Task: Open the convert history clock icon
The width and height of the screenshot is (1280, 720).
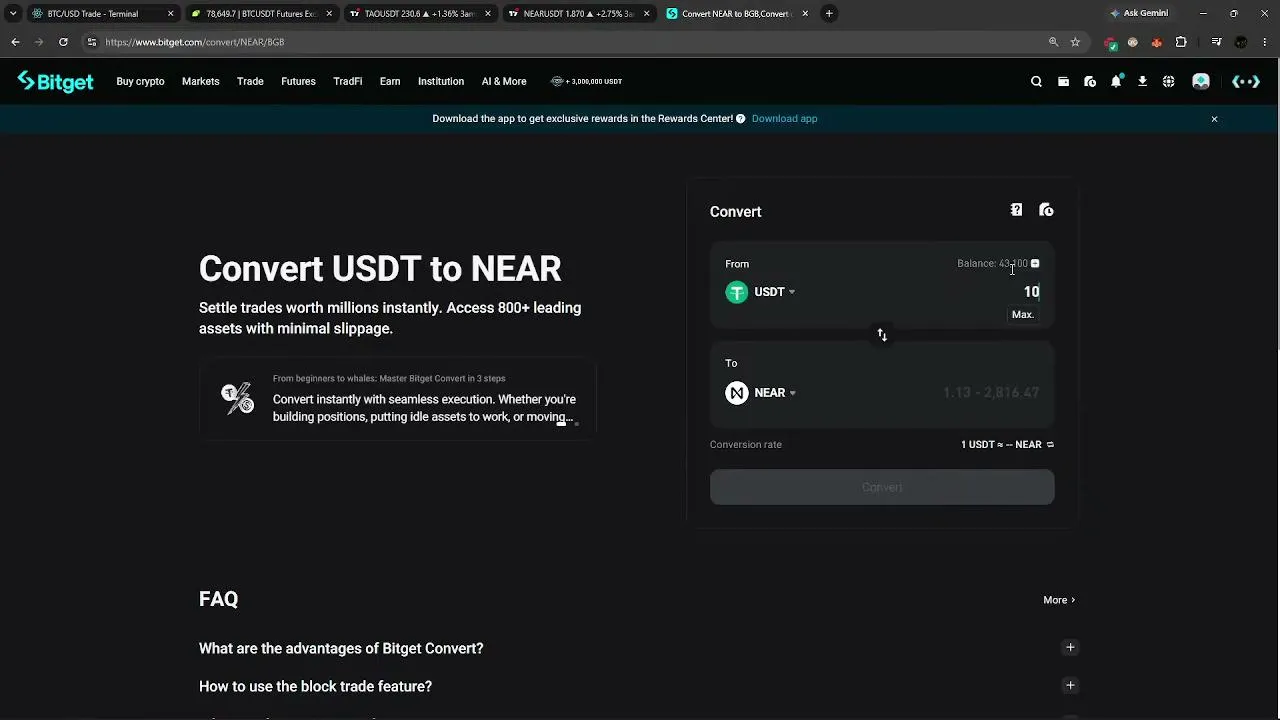Action: point(1046,210)
